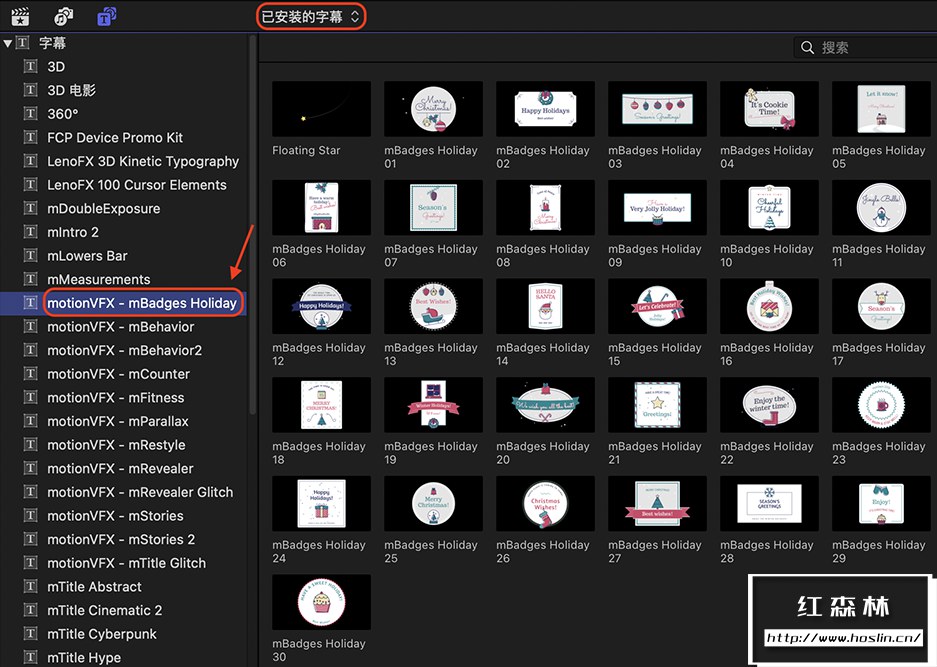Select mBadges Holiday 30 thumbnail
The image size is (937, 667).
321,602
